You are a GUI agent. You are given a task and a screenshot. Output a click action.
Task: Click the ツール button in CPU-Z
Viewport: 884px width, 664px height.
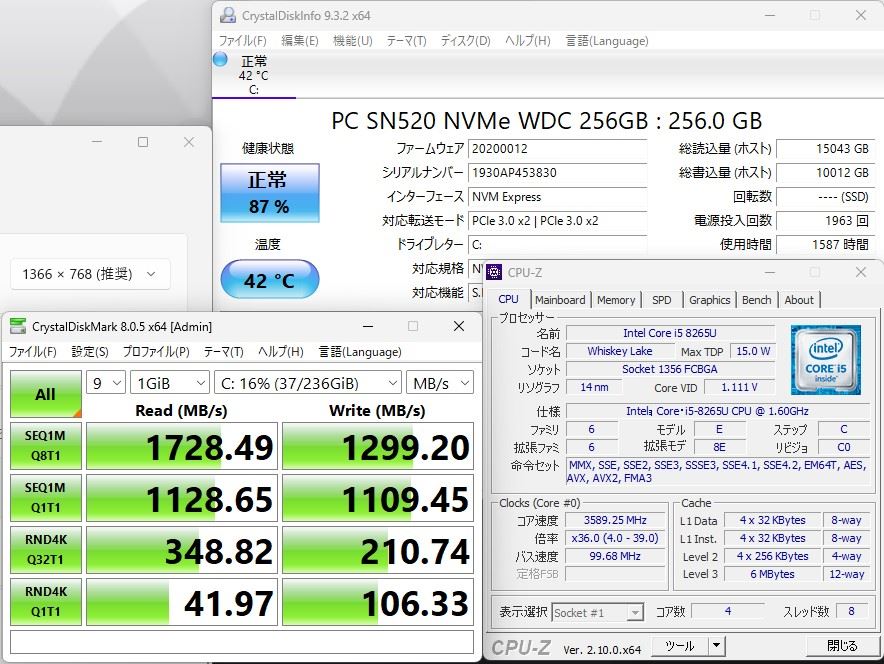[x=679, y=646]
